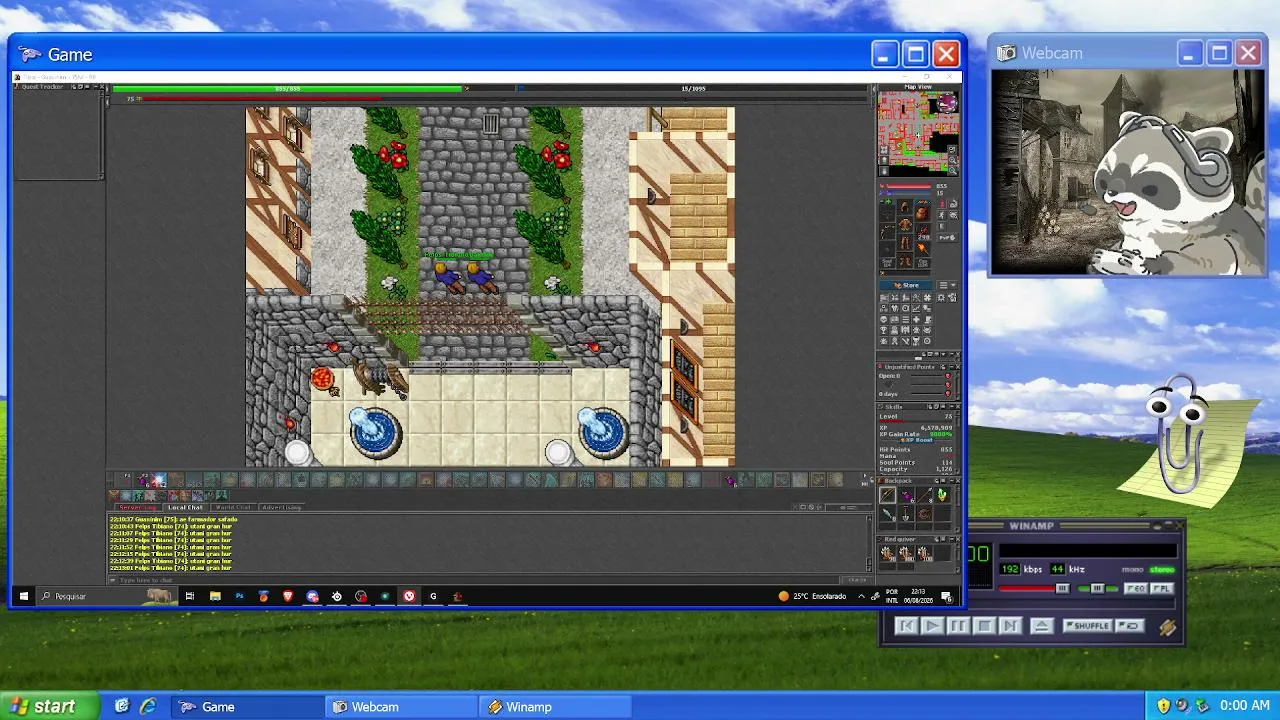The height and width of the screenshot is (720, 1280).
Task: Select the third arrow stack in Red quiver
Action: click(x=924, y=553)
